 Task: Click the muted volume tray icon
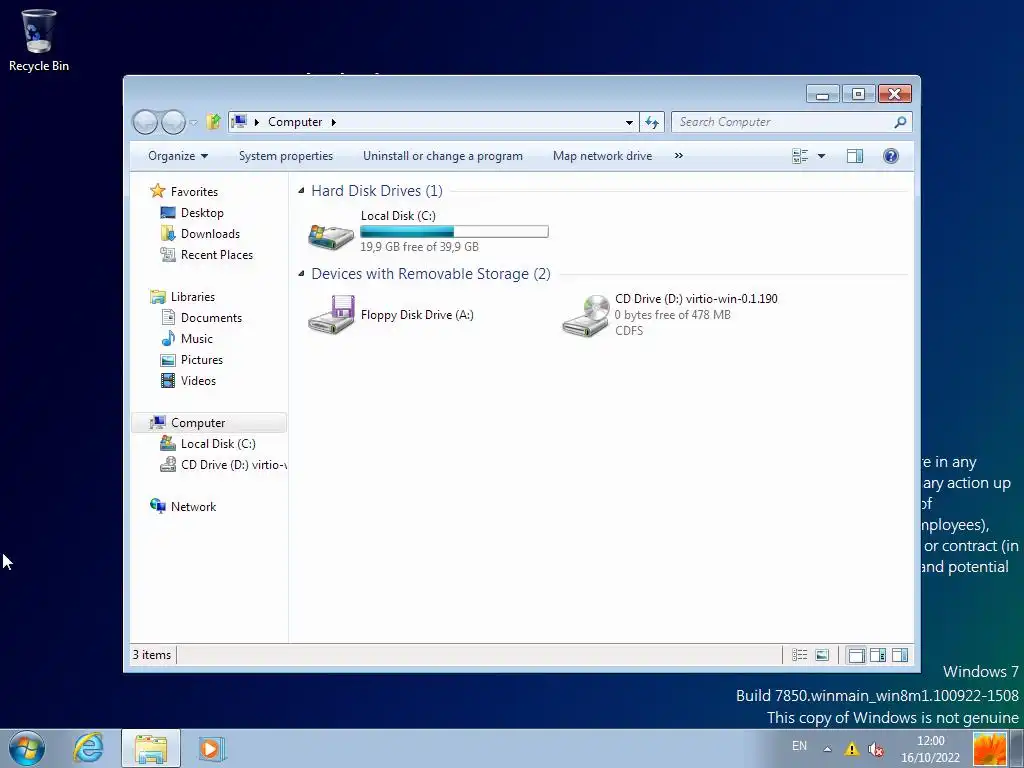876,750
